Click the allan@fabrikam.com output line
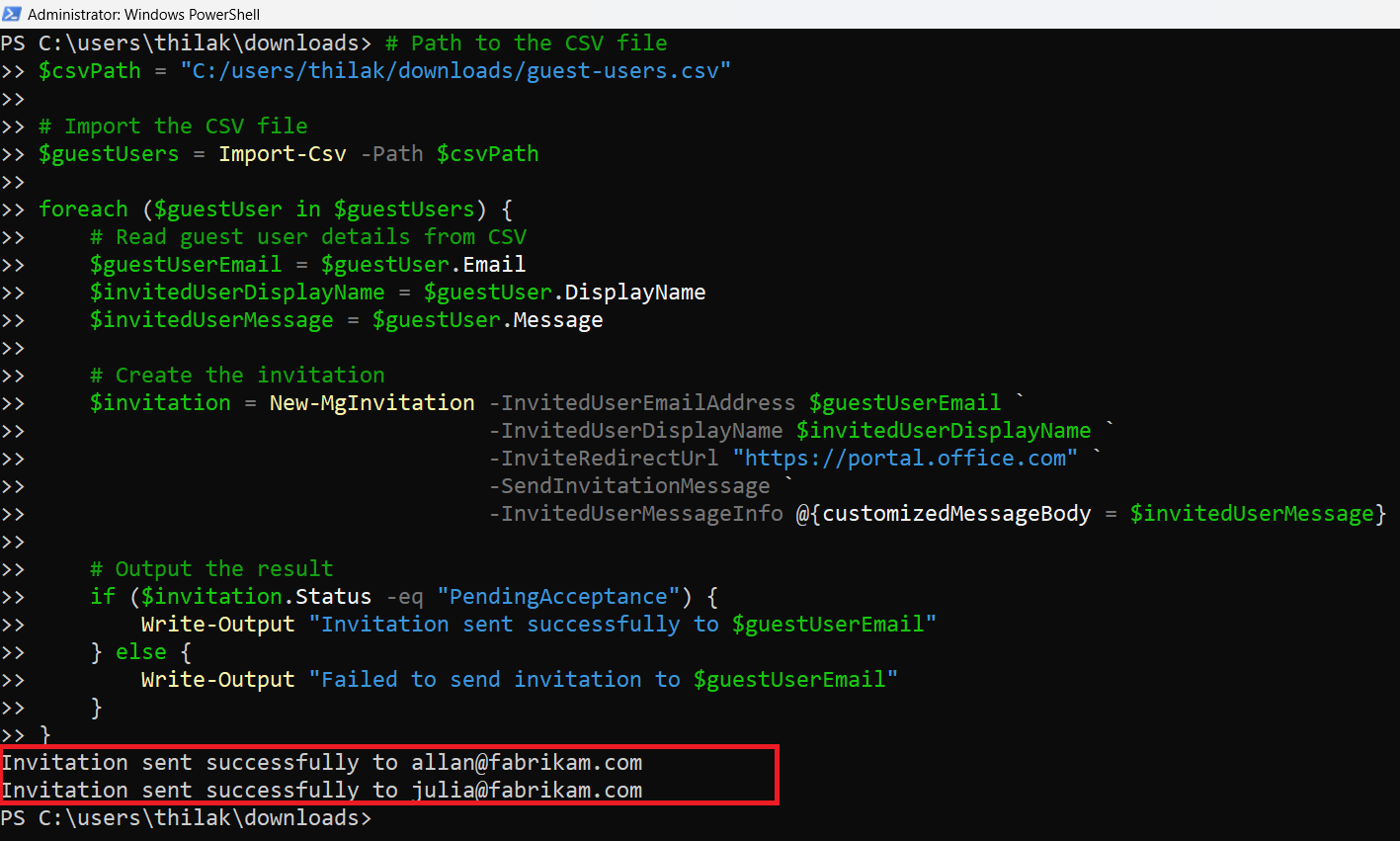This screenshot has width=1400, height=841. pos(322,763)
